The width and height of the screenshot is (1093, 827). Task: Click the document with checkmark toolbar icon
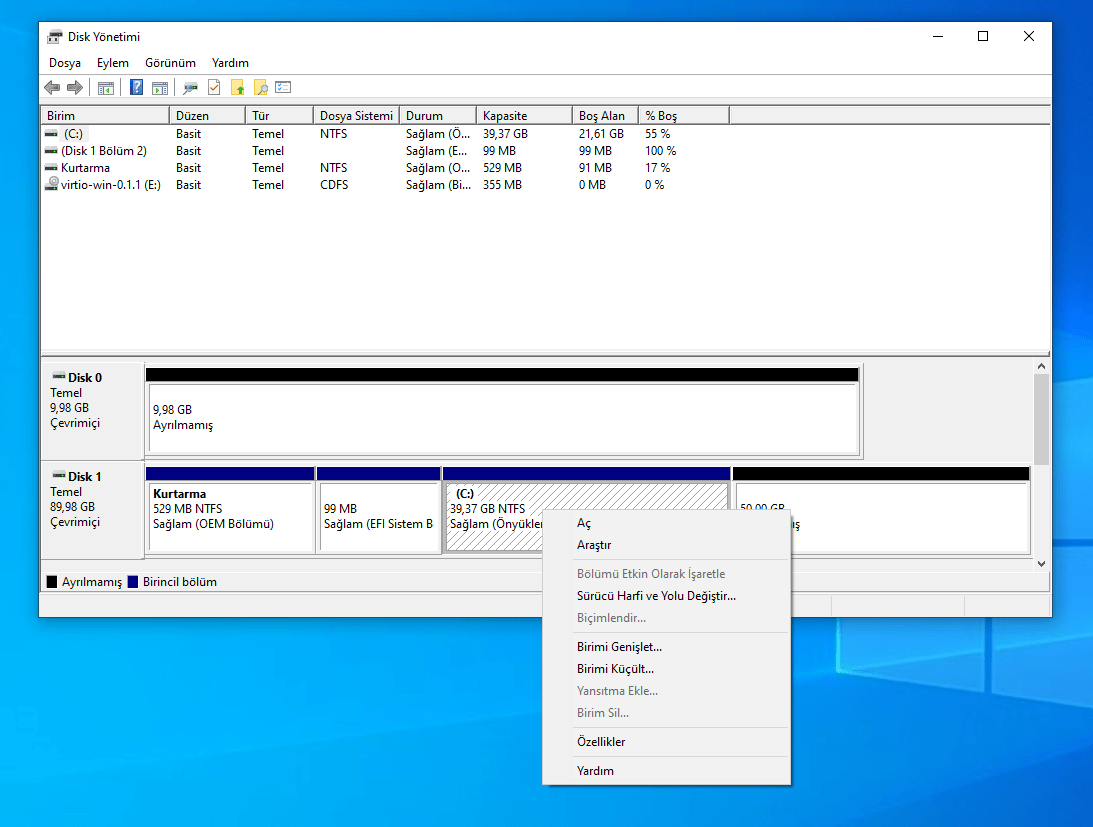click(x=214, y=88)
